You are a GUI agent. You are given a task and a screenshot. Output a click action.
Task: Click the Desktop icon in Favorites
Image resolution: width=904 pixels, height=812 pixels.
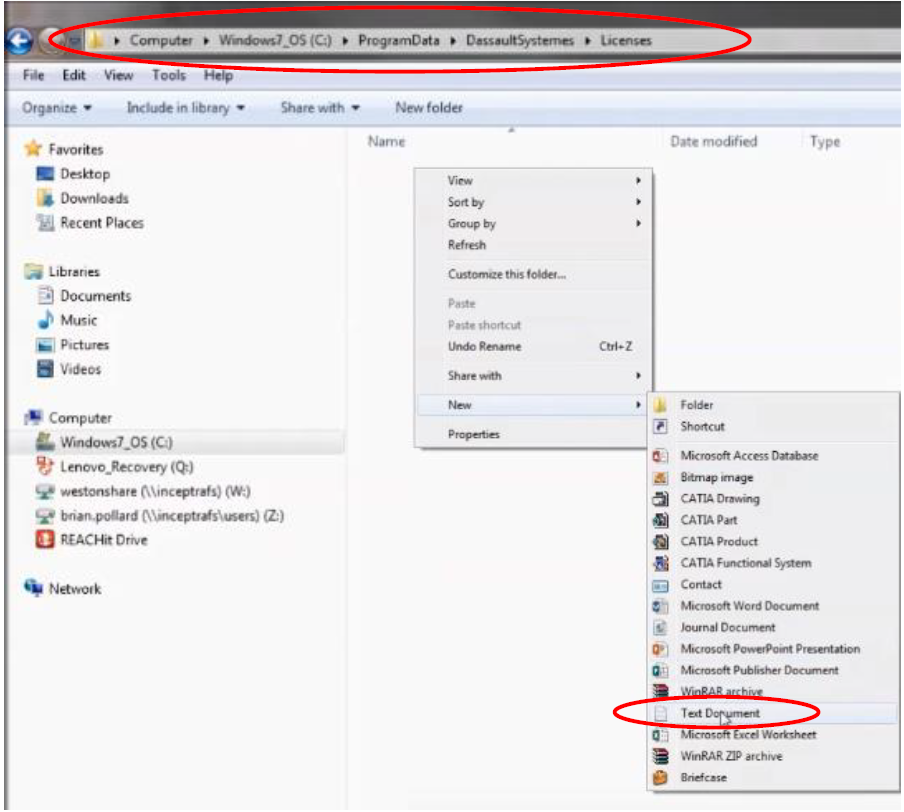coord(45,174)
